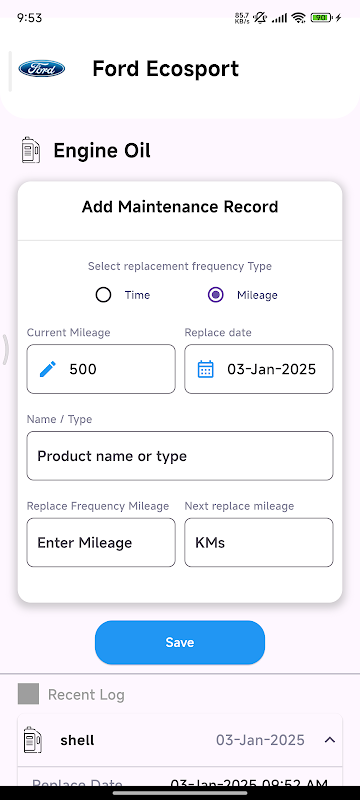Tap the shell log entry row
Image resolution: width=360 pixels, height=800 pixels.
(x=180, y=740)
